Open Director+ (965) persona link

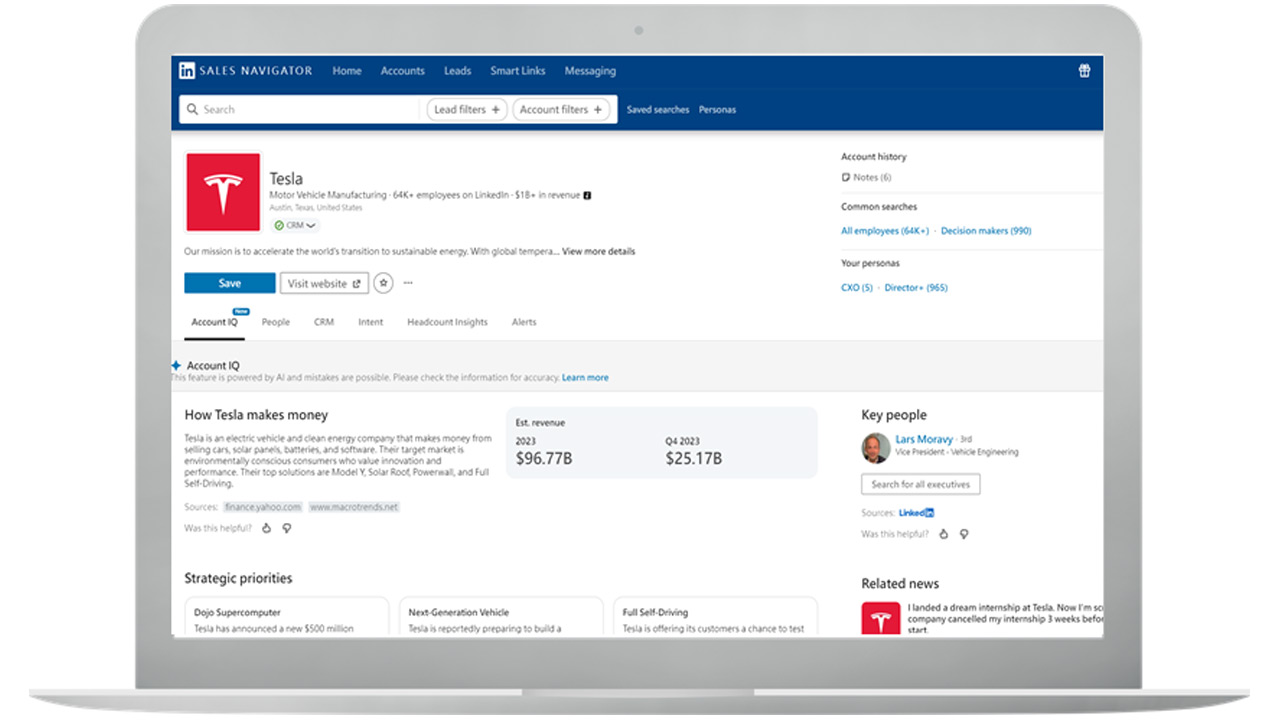click(916, 288)
